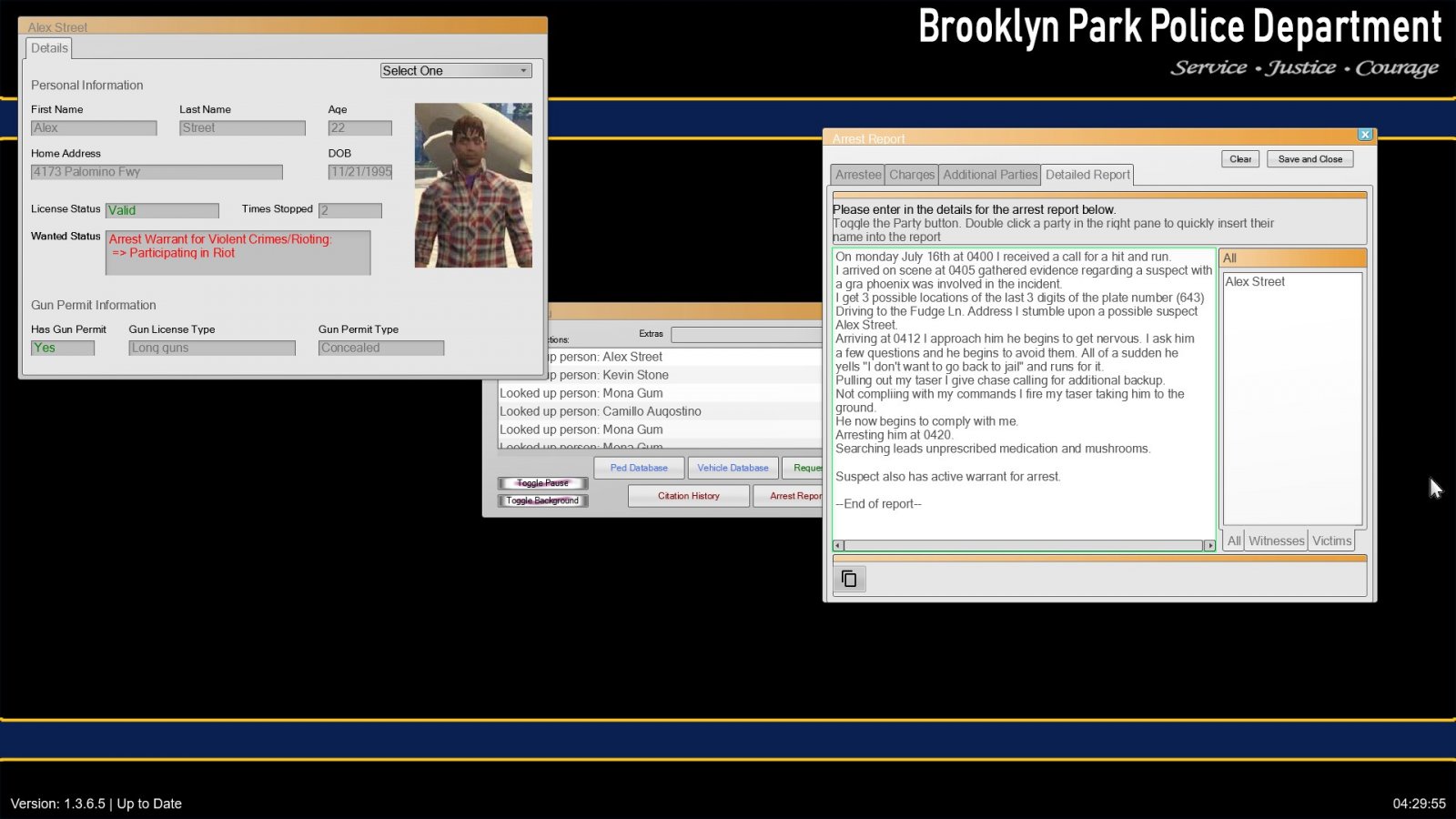Open the Charges tab
Screen dimensions: 1456x819
[x=911, y=175]
